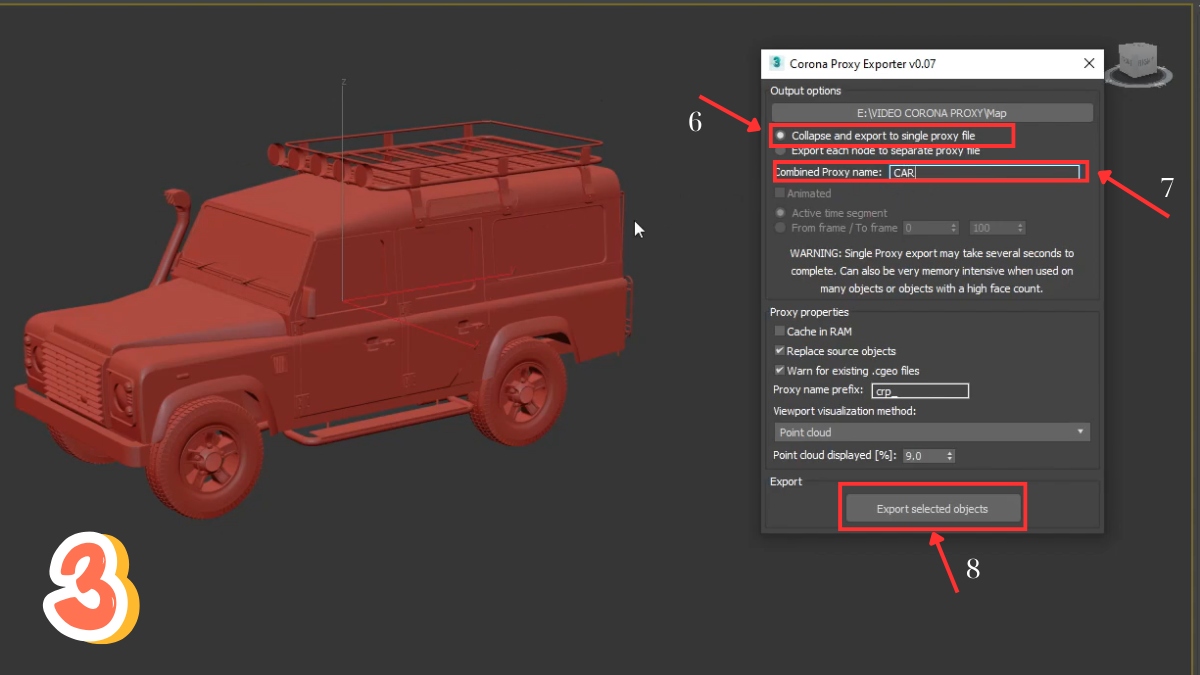Select 'Export each node to separate proxy file'
This screenshot has height=675, width=1200.
click(x=780, y=151)
